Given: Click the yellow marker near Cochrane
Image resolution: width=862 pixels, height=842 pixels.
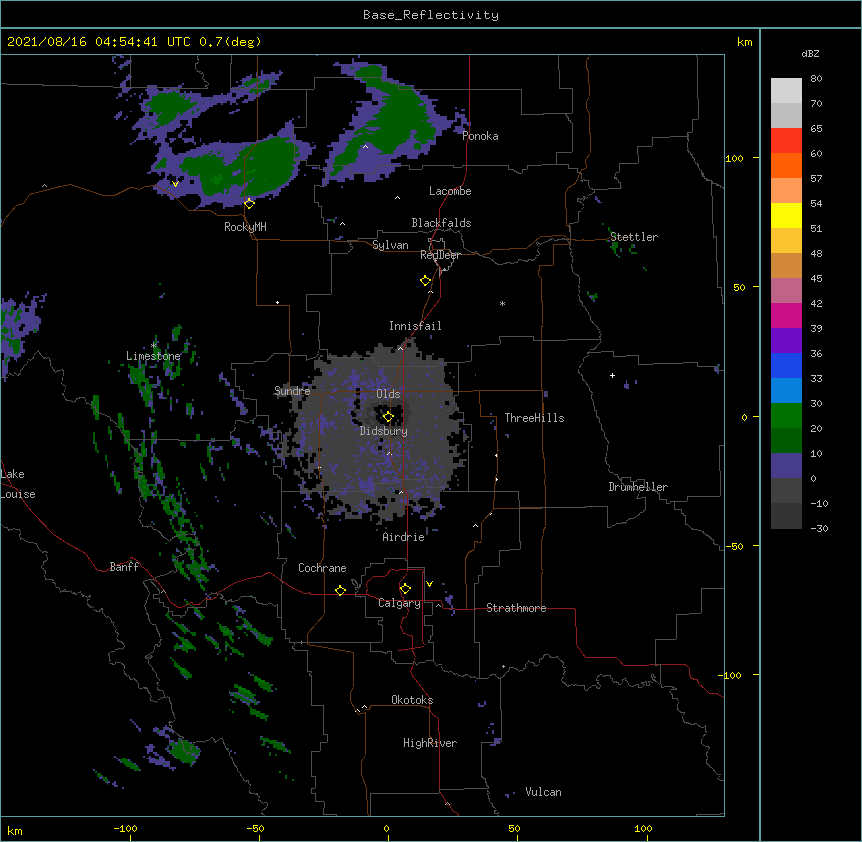Looking at the screenshot, I should point(340,590).
